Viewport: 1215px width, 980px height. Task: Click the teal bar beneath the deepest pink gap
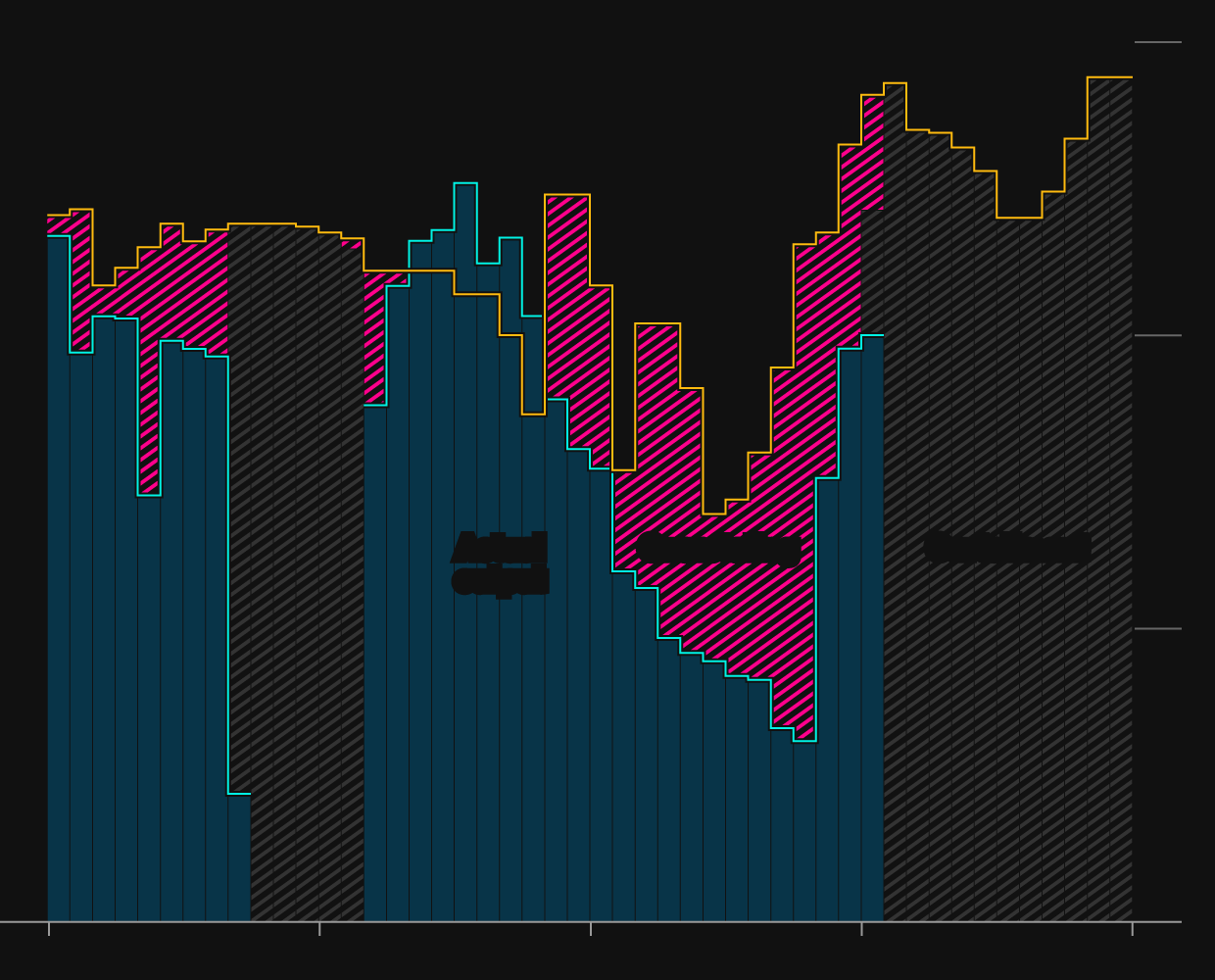tap(804, 831)
